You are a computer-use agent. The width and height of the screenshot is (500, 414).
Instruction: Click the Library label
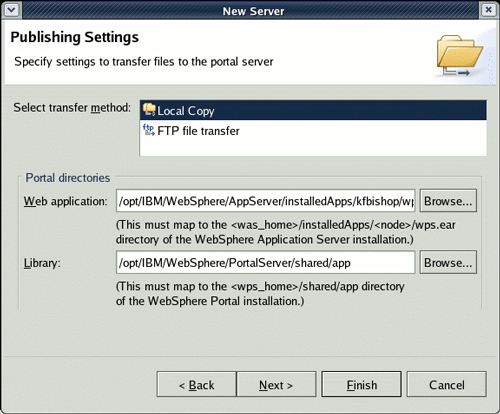[42, 263]
